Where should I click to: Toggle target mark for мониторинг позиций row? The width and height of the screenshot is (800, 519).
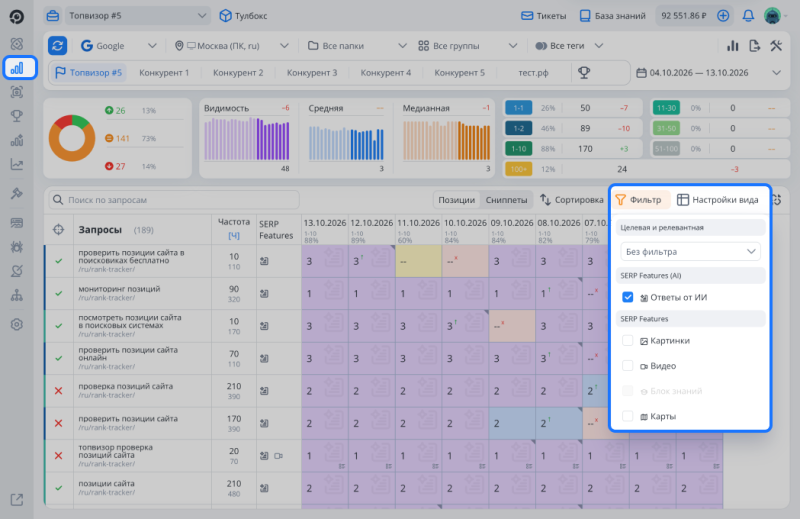point(59,293)
